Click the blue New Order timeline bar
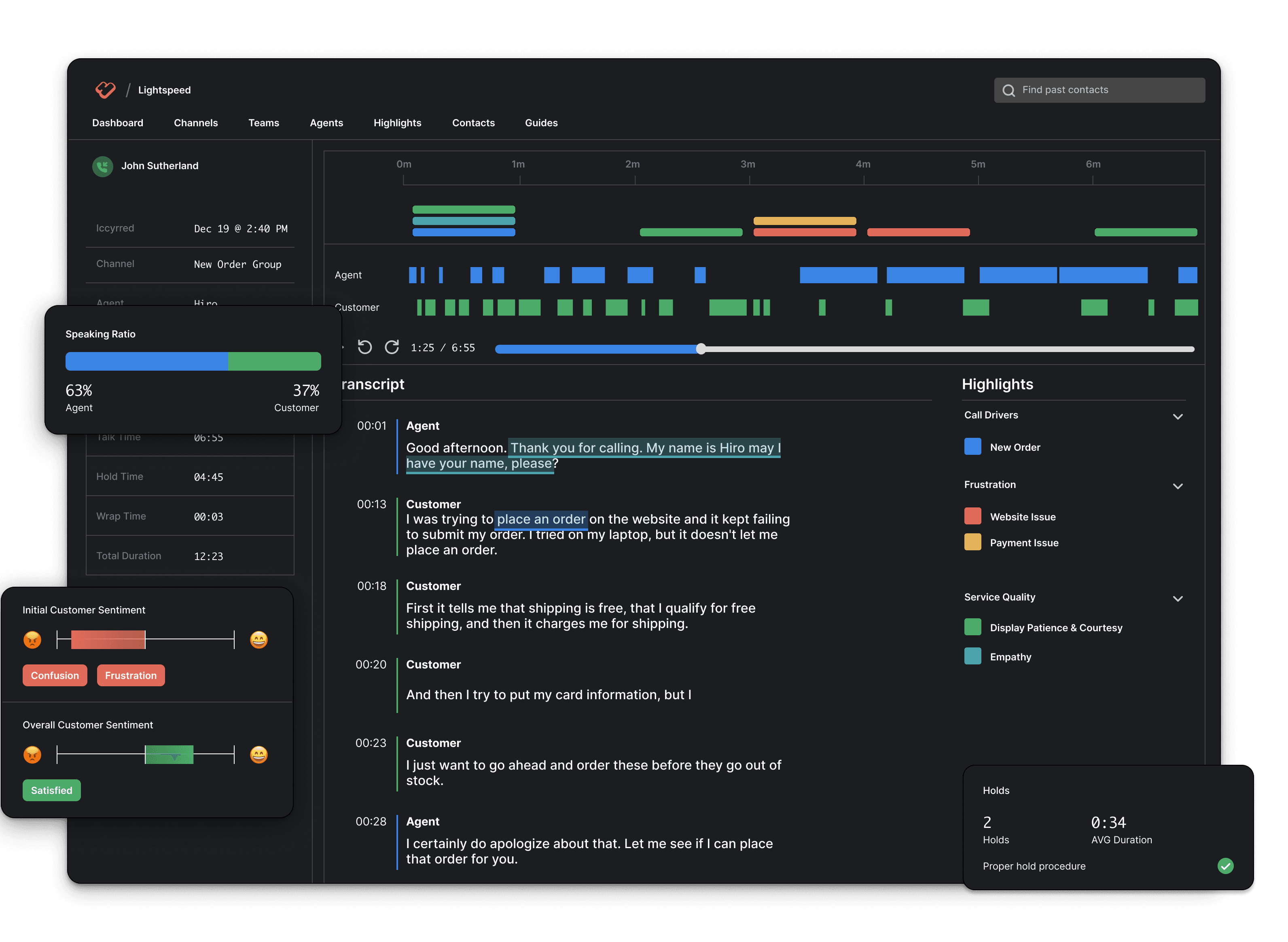Screen dimensions: 1288x942 tap(463, 232)
